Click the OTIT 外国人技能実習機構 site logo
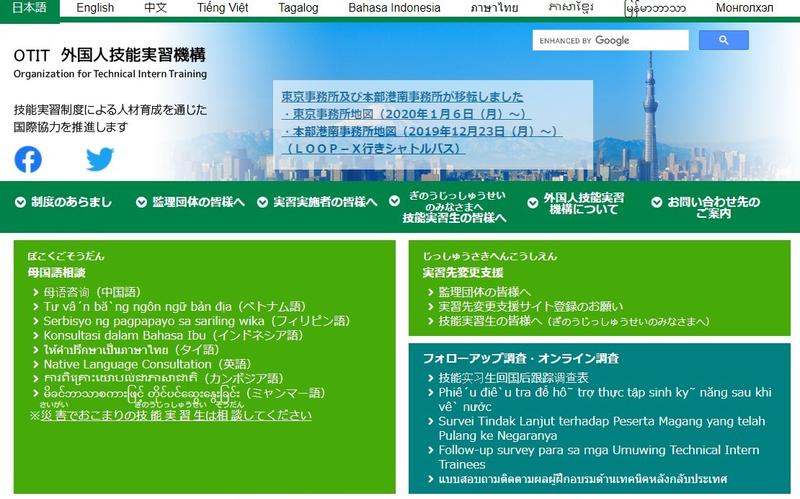Viewport: 800px width, 499px height. tap(110, 55)
